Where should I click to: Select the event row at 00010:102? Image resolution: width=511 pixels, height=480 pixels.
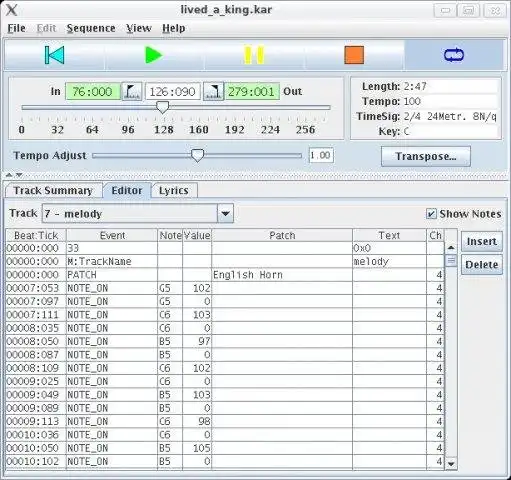tap(225, 462)
